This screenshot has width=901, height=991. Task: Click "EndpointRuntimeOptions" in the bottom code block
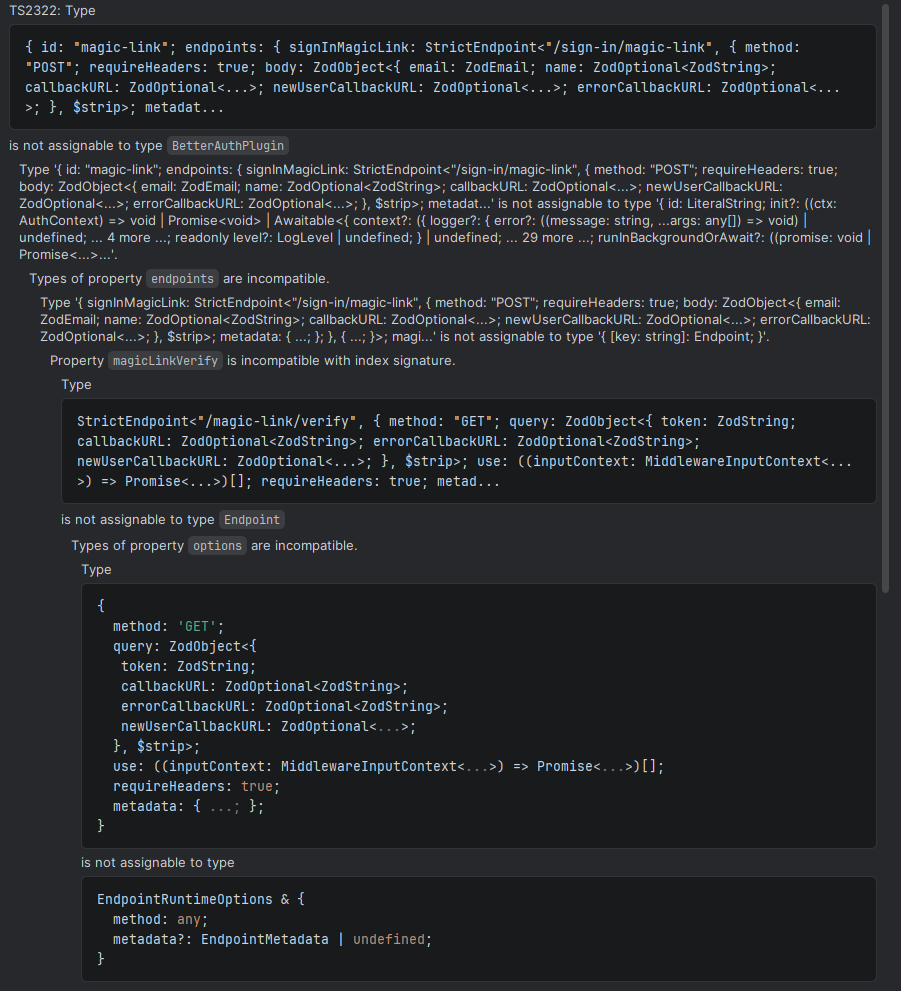(185, 899)
